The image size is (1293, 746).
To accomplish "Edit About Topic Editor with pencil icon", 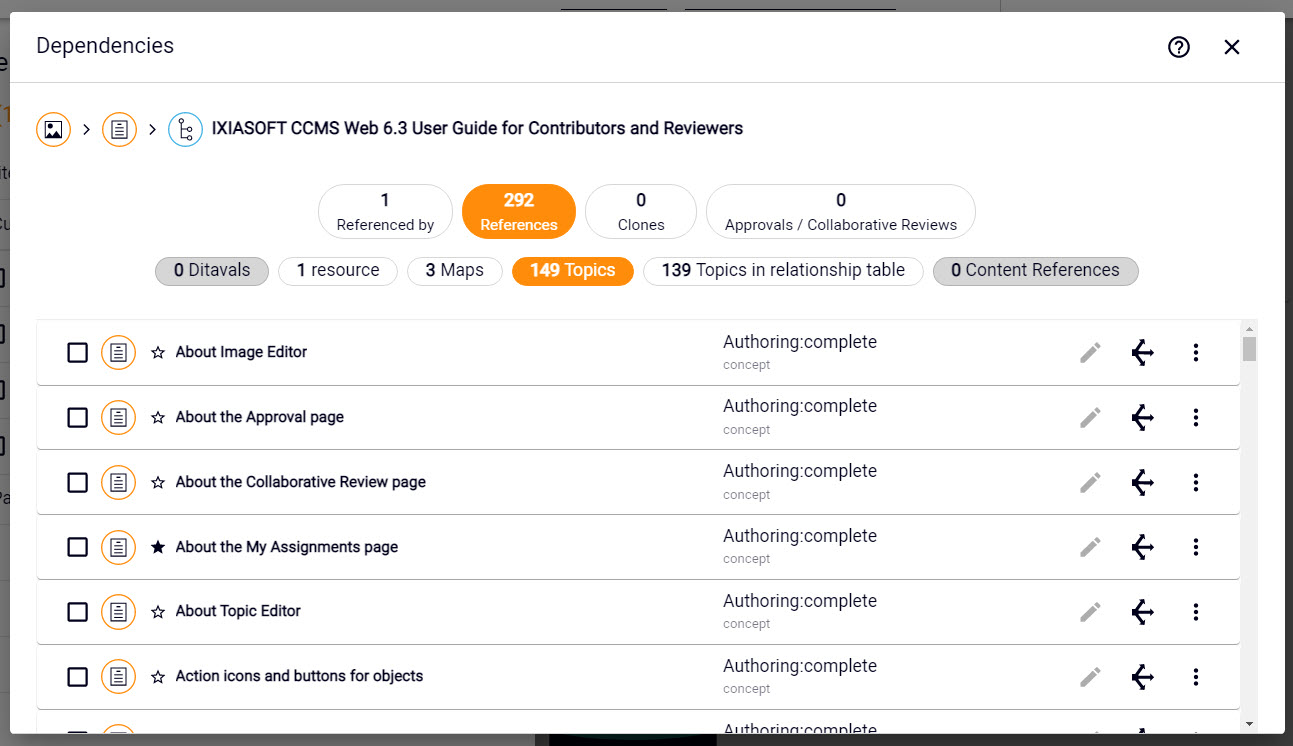I will coord(1090,612).
